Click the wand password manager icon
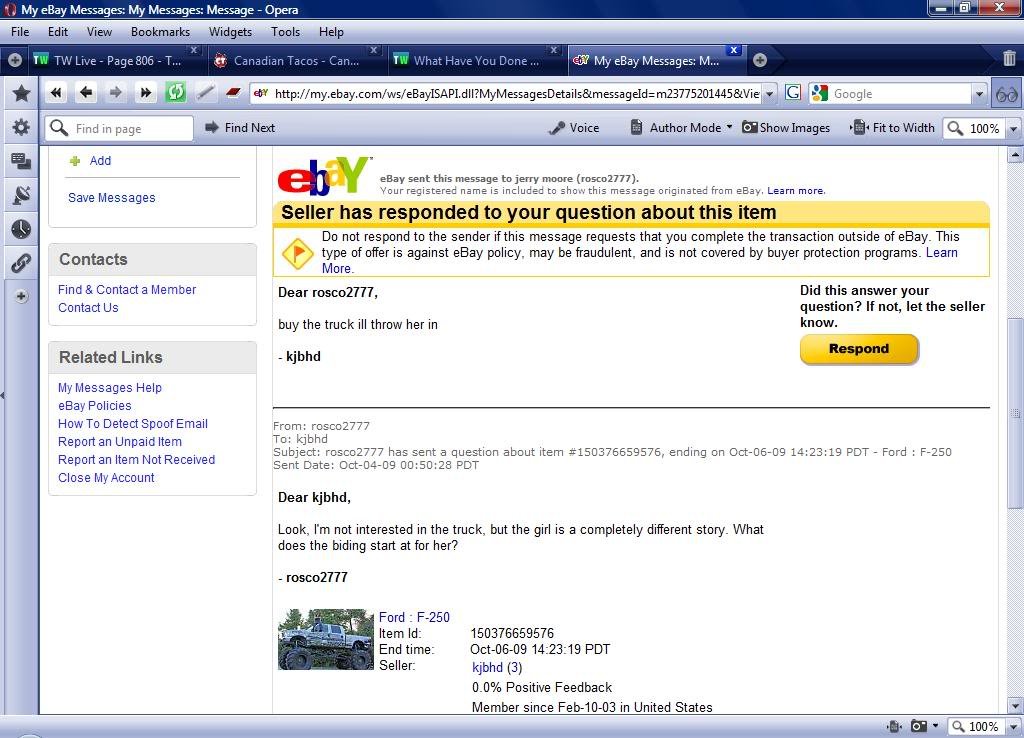The width and height of the screenshot is (1024, 738). (x=205, y=93)
